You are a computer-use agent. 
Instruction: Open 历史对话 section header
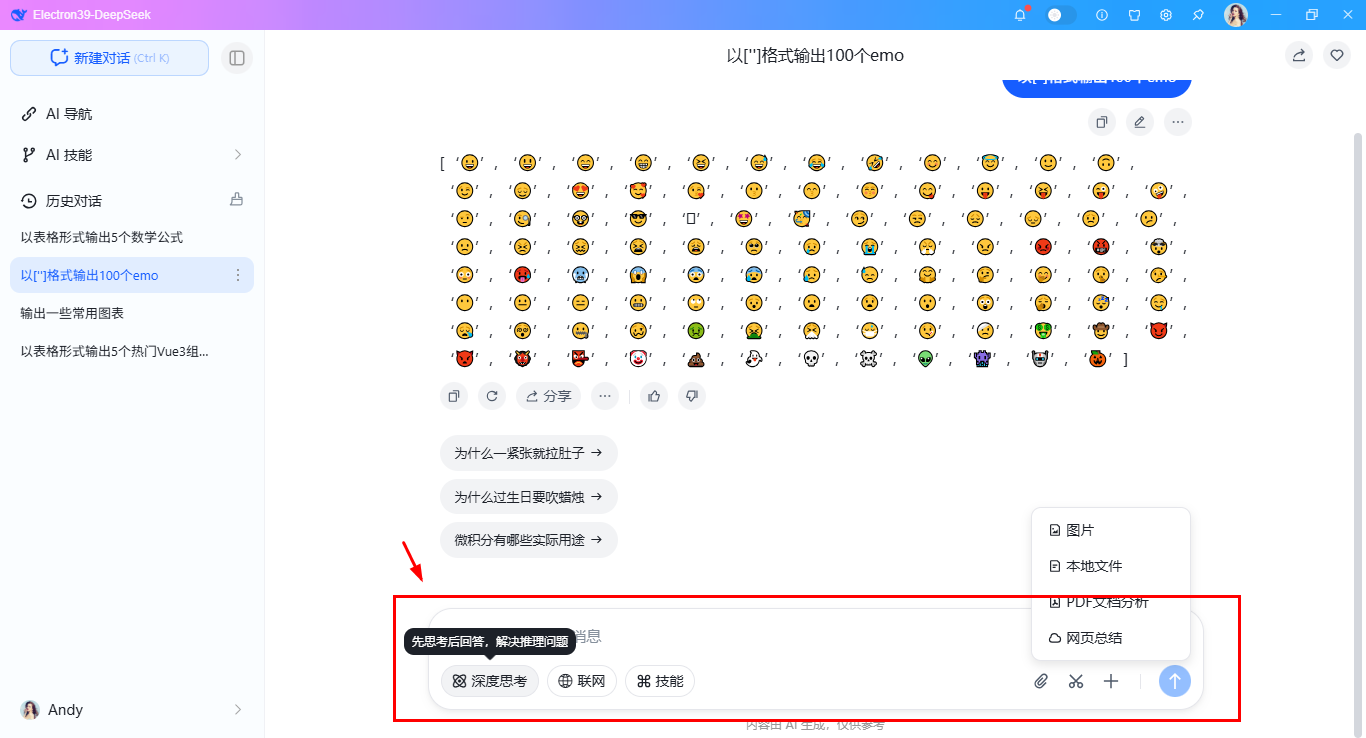(74, 200)
